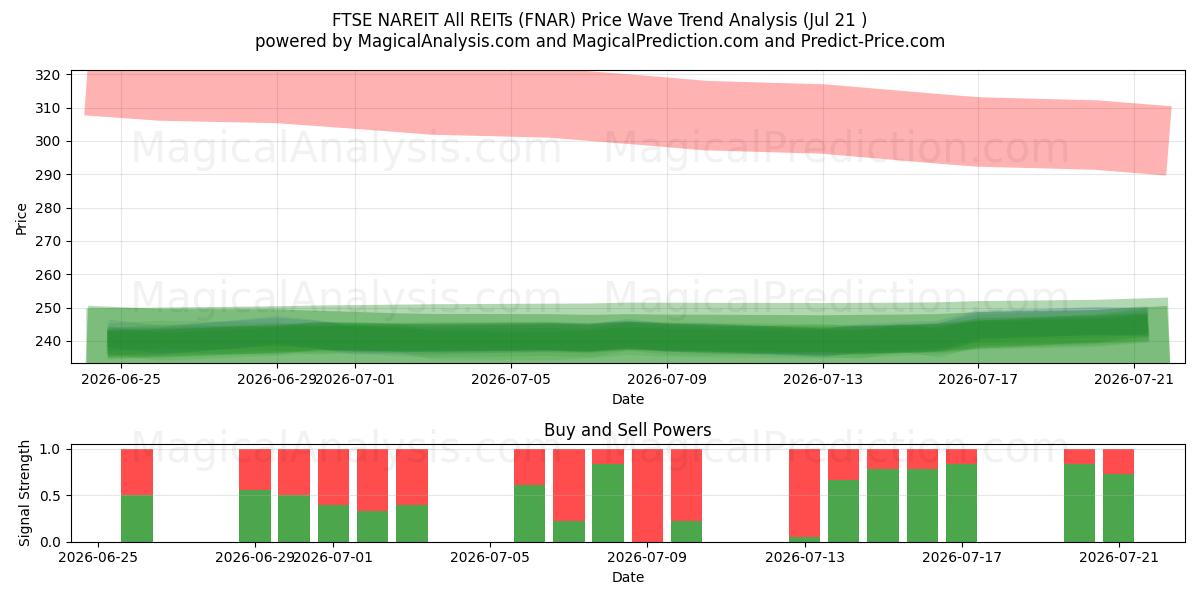Click the 2026-07-09 date tick under the price chart
The image size is (1200, 600).
(x=667, y=379)
